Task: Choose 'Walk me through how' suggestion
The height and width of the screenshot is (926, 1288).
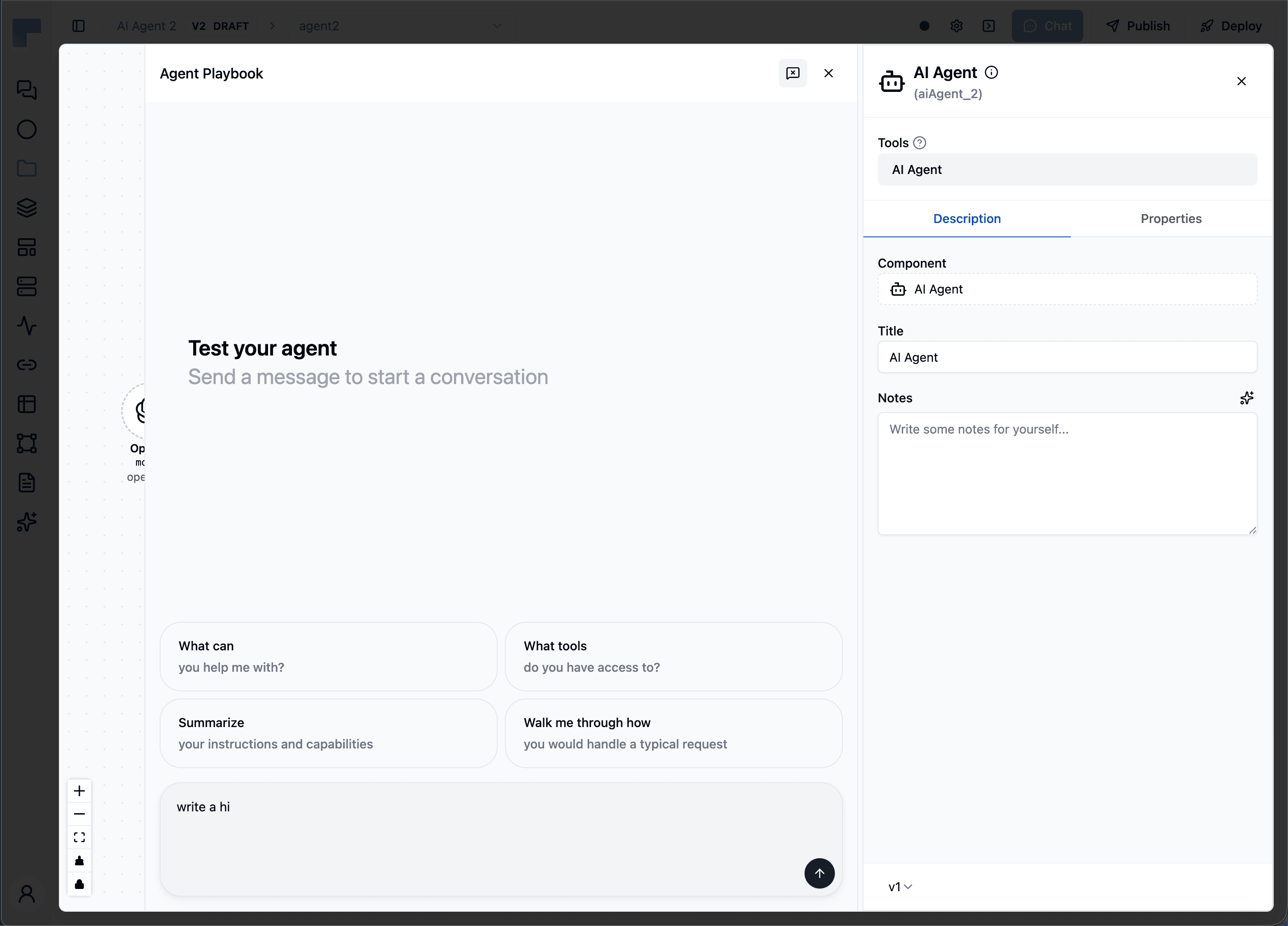Action: click(x=673, y=733)
